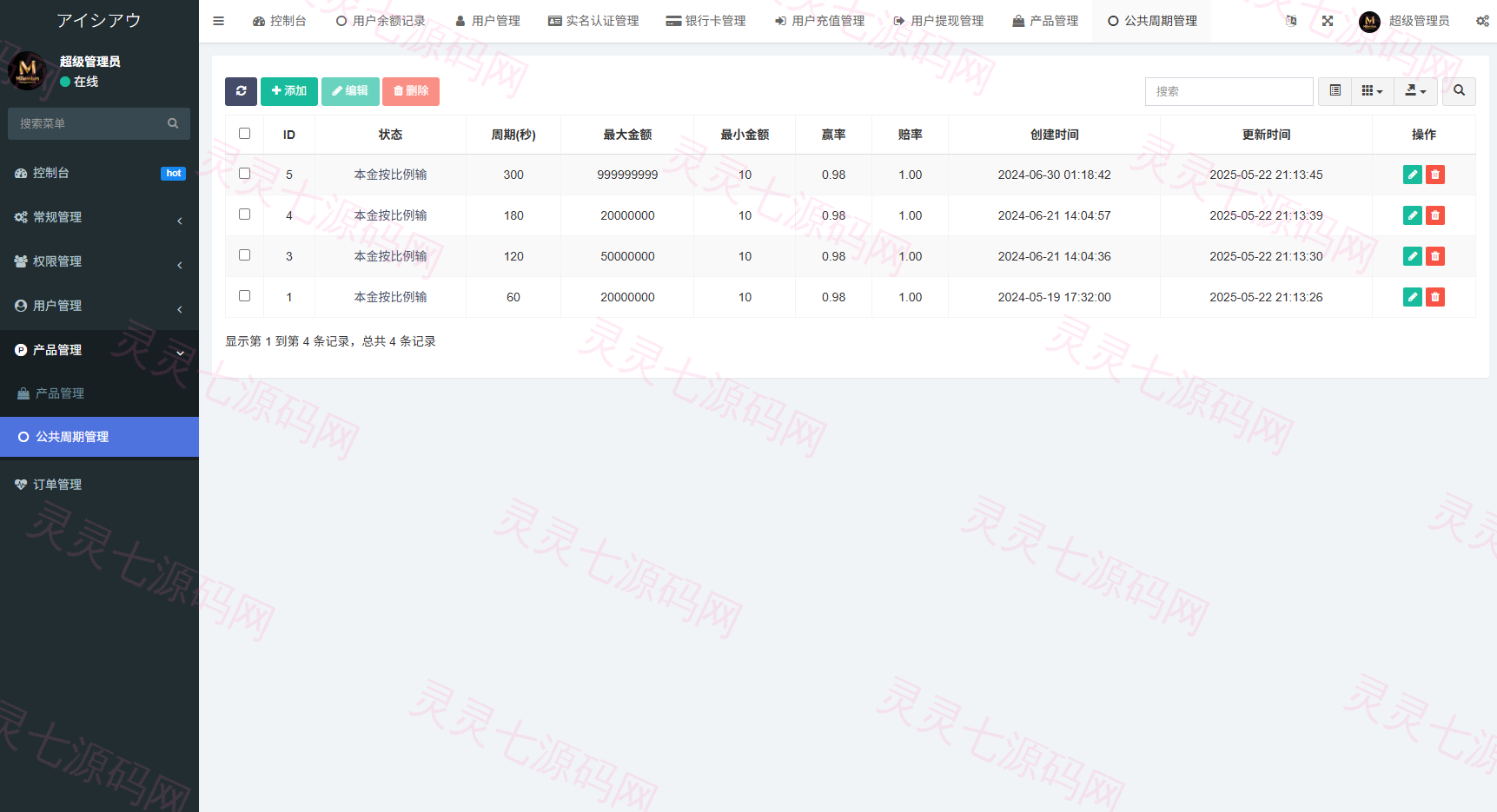Viewport: 1497px width, 812px height.
Task: Edit row ID 1 with green pencil icon
Action: (x=1413, y=297)
